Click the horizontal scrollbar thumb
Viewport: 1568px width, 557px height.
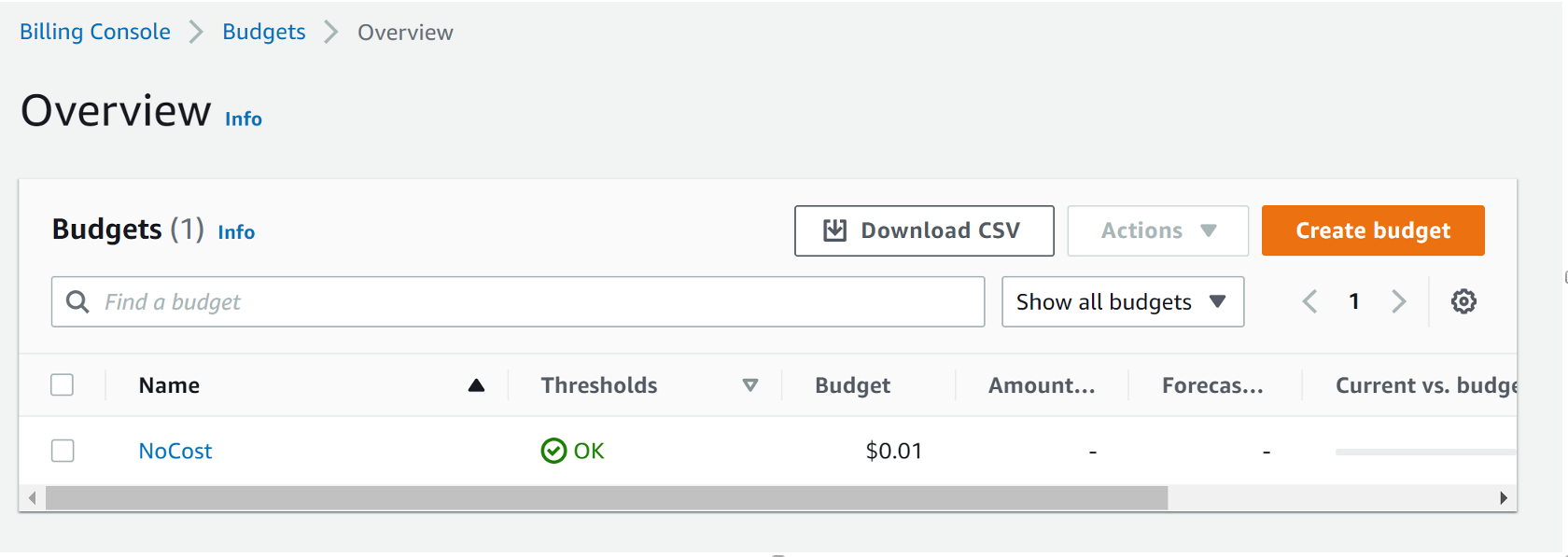point(607,498)
